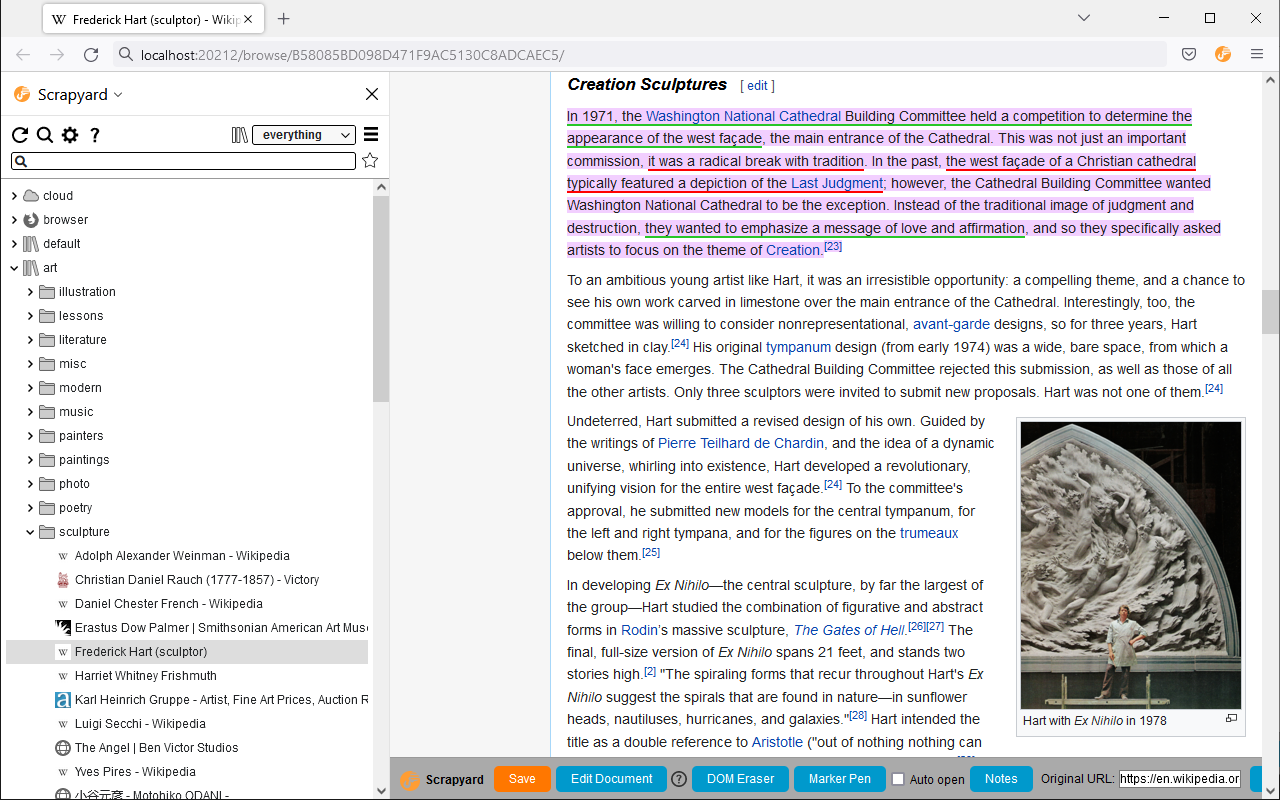Open the Hart with Ex Nihilo photo
The height and width of the screenshot is (800, 1280).
[1131, 565]
